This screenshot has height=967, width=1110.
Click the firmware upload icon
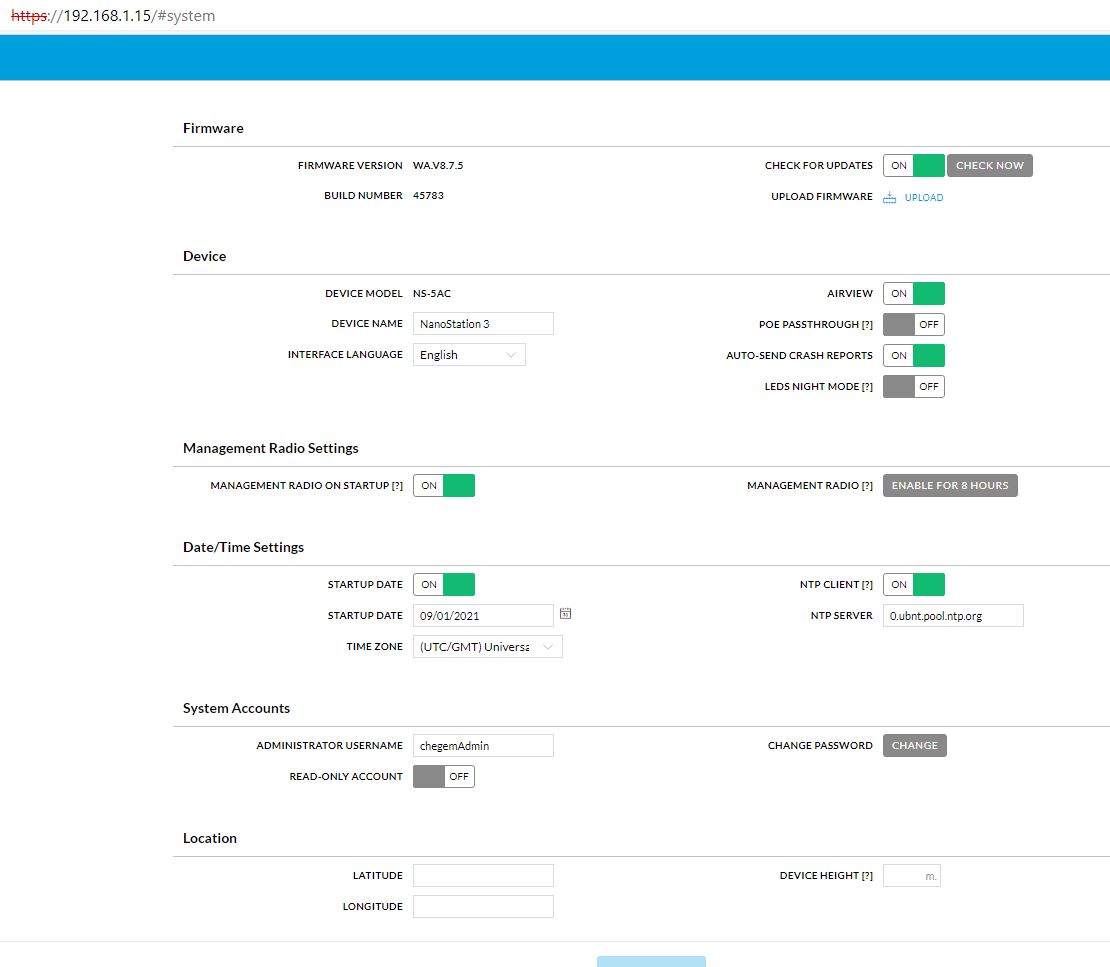[889, 198]
